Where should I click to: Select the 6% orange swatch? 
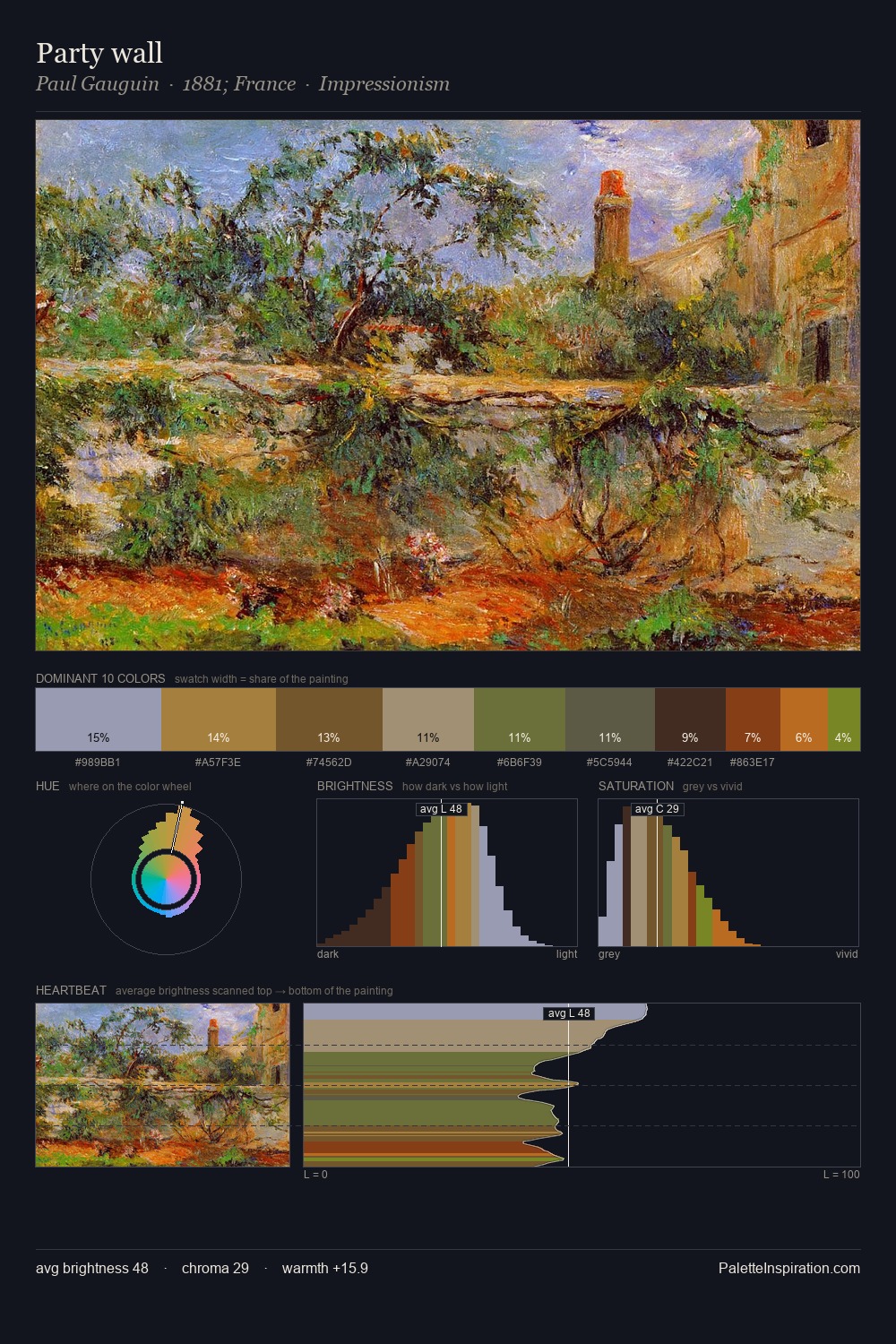point(804,719)
